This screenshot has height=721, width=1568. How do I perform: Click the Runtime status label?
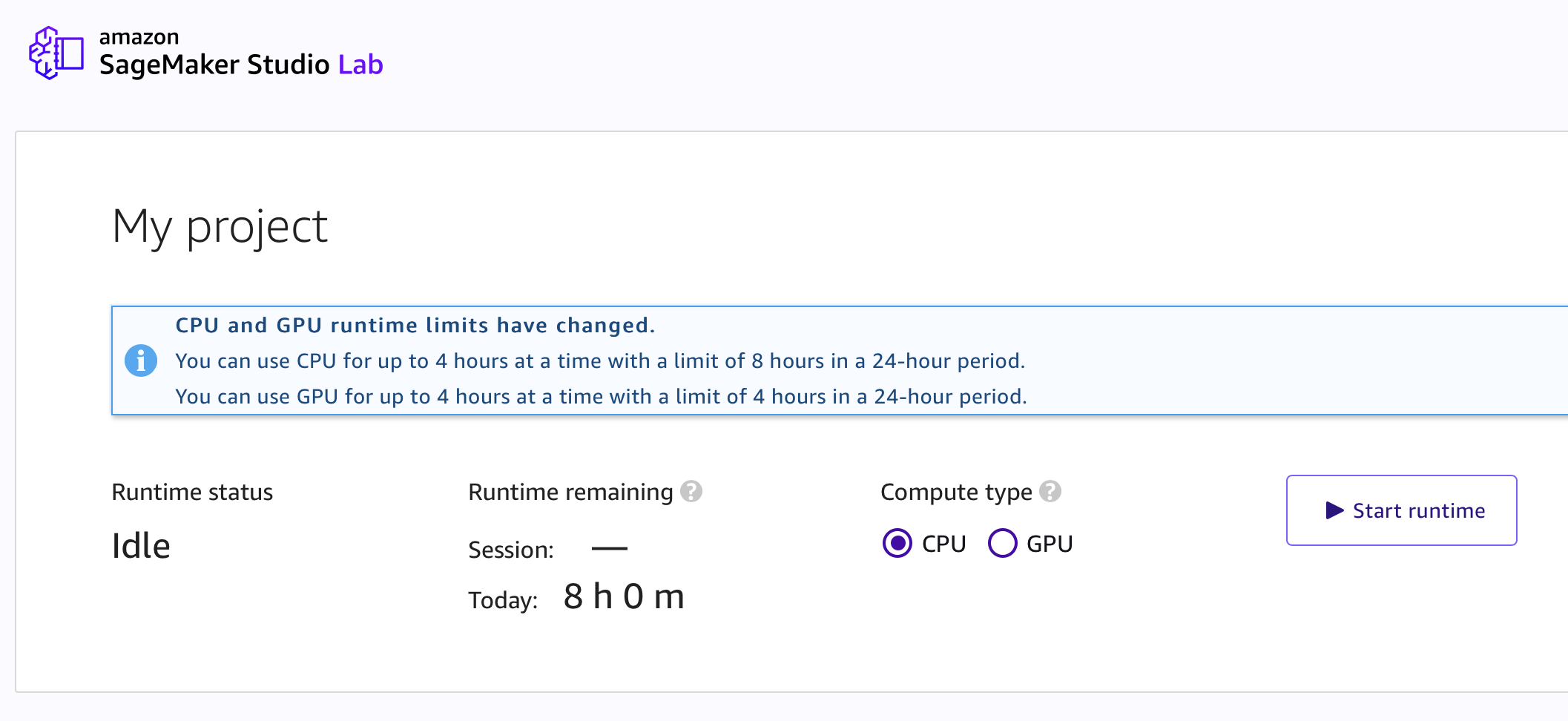click(x=192, y=492)
